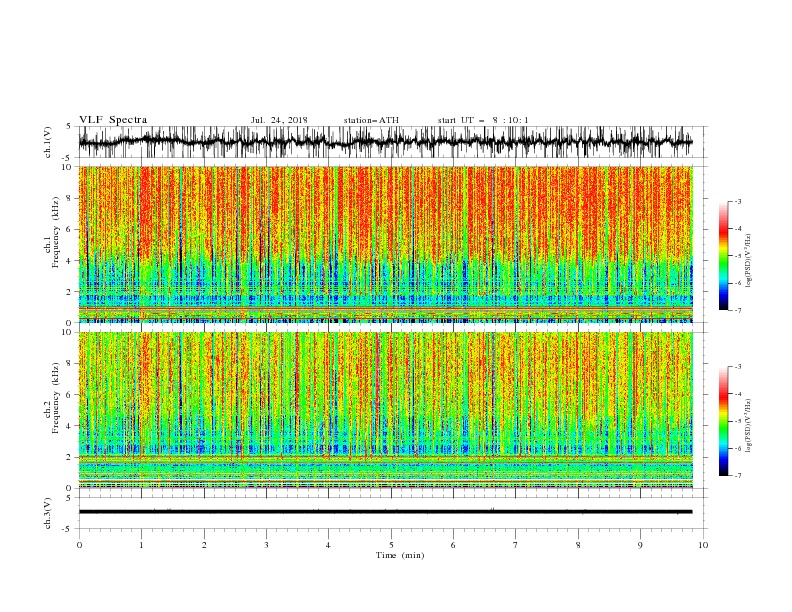Click the time axis tick label "2"
792x612 pixels.
point(204,545)
